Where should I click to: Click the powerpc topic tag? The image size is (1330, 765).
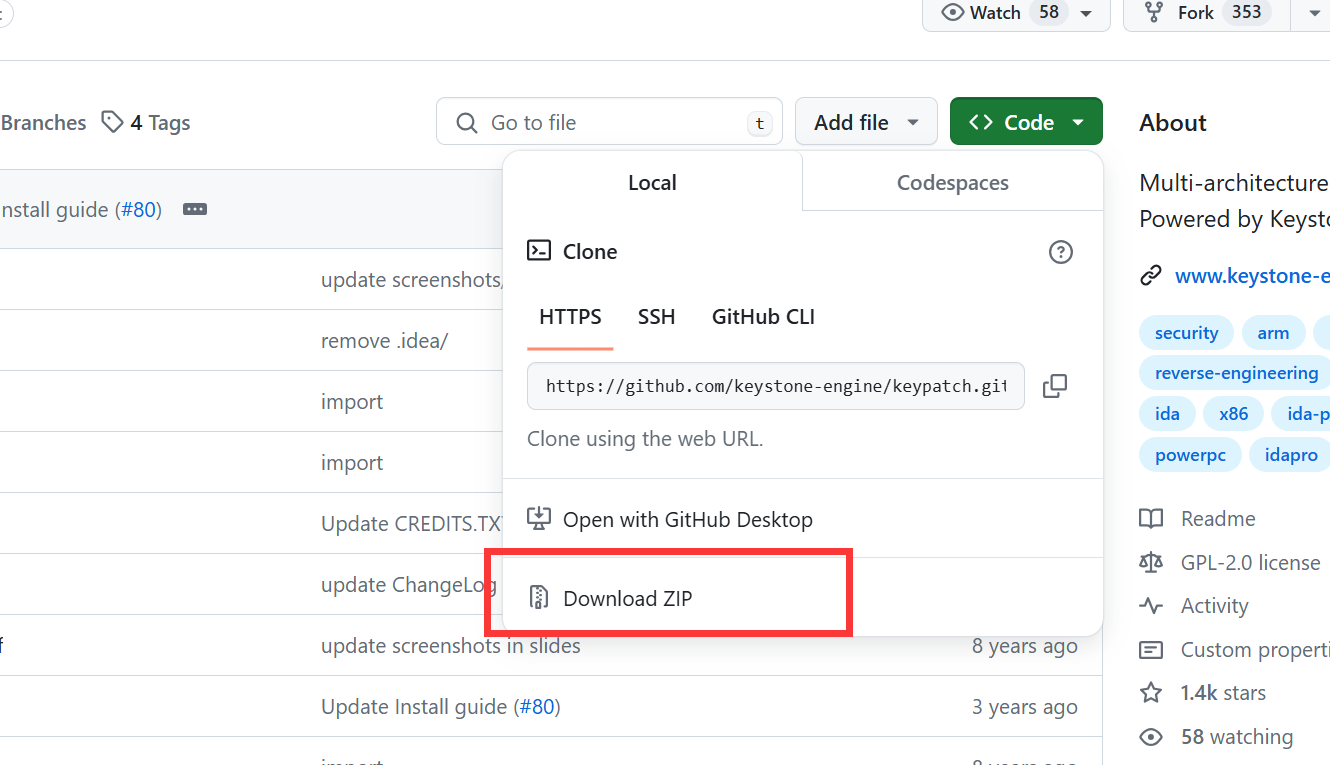1190,454
